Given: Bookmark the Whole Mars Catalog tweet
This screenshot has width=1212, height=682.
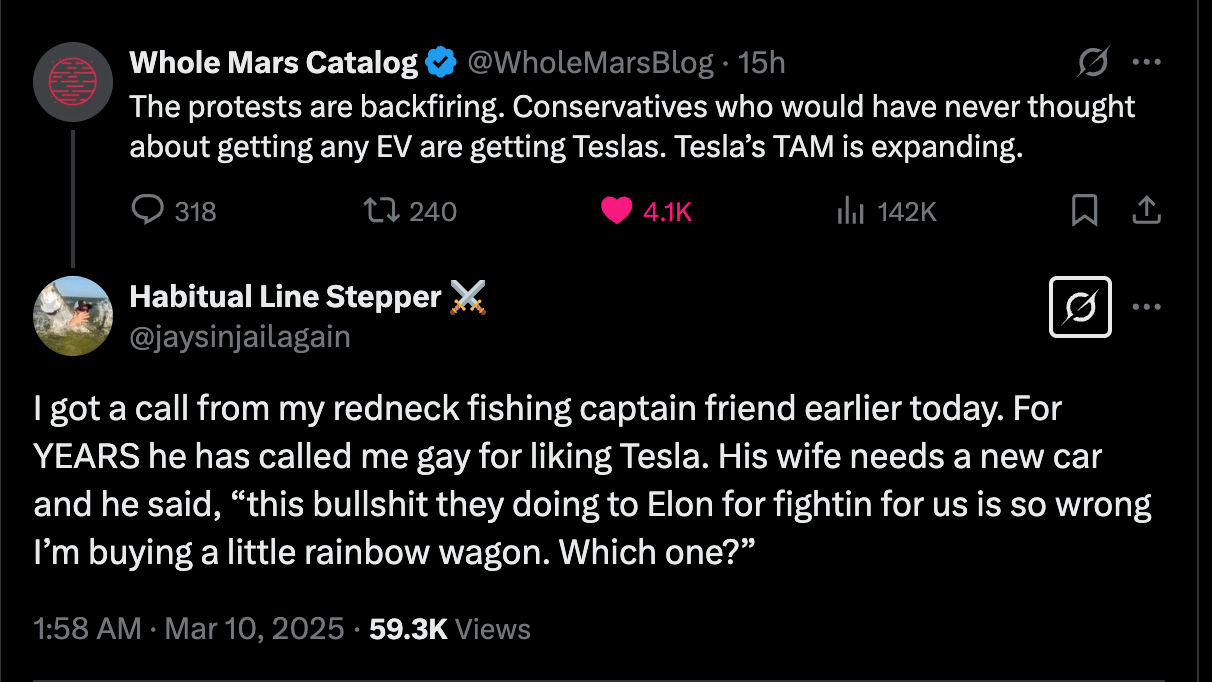Looking at the screenshot, I should click(x=1085, y=211).
